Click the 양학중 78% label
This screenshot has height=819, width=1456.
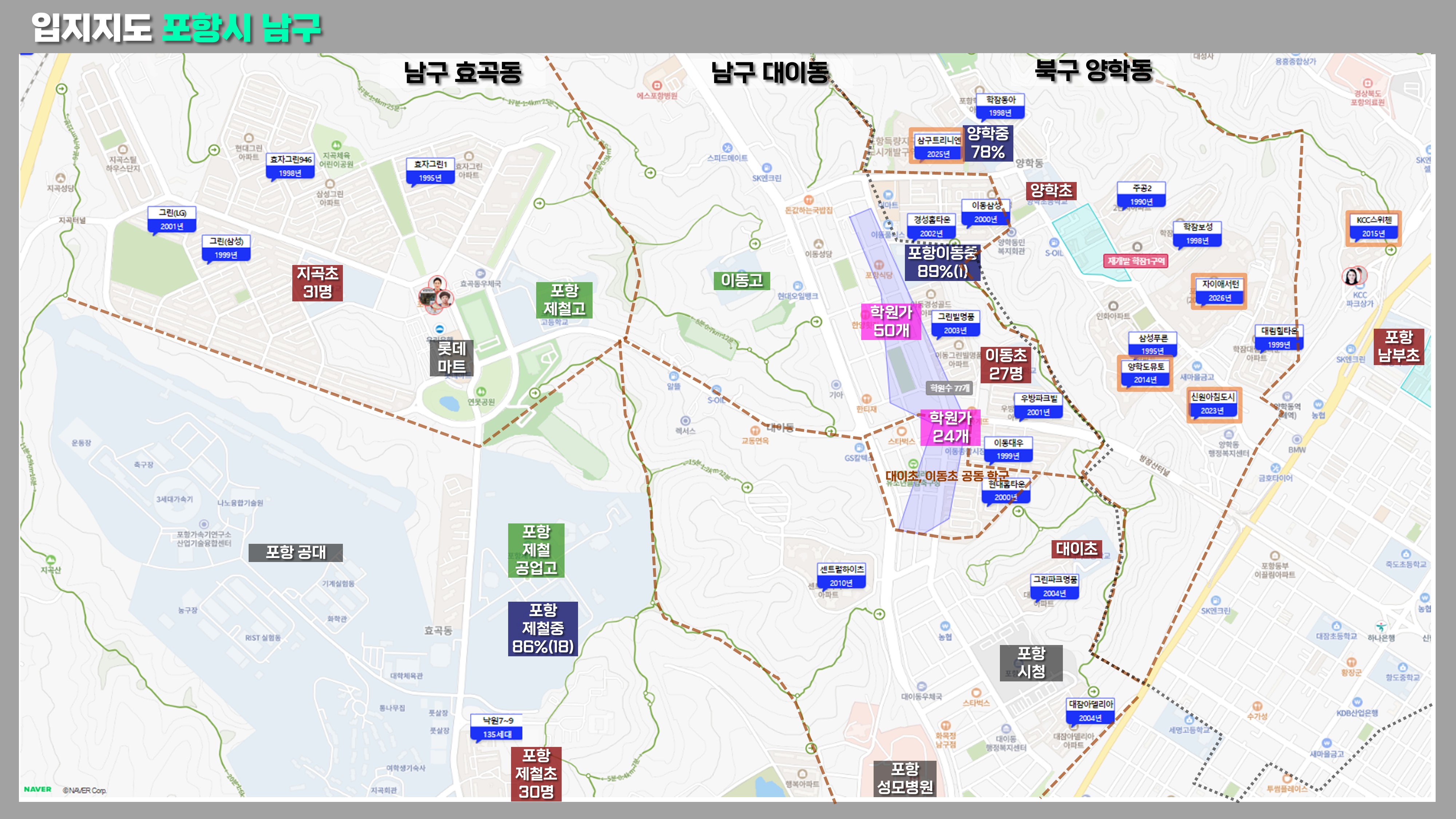click(988, 143)
